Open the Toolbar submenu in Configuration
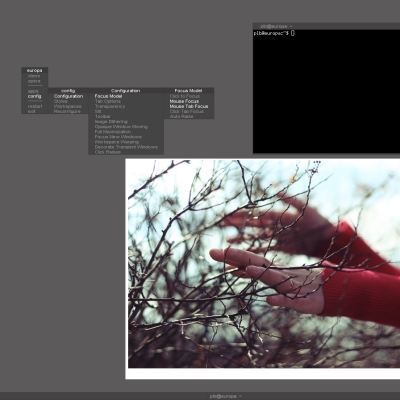400x400 pixels. pyautogui.click(x=126, y=117)
